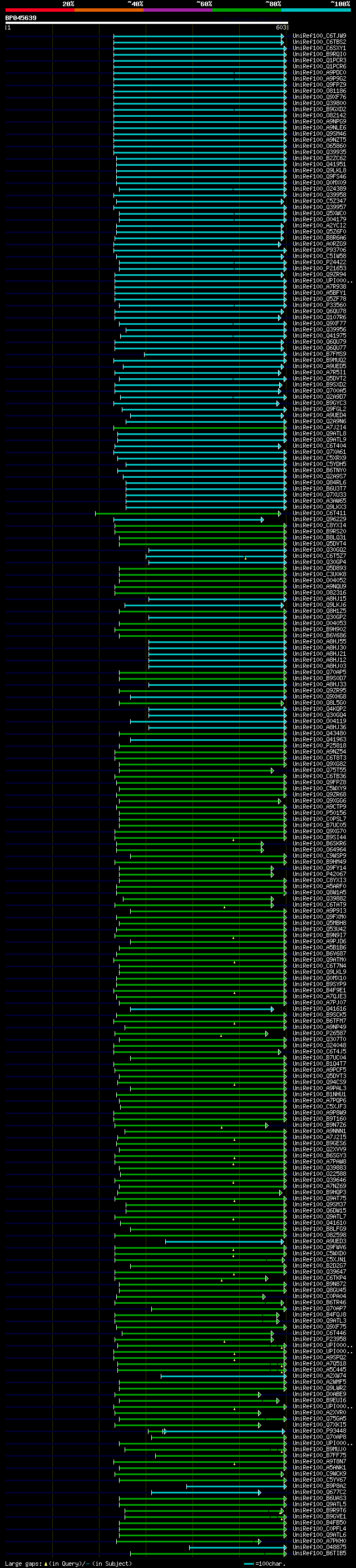Select hit label UniRef100_P23958
356x1568 pixels.
coord(319,1339)
